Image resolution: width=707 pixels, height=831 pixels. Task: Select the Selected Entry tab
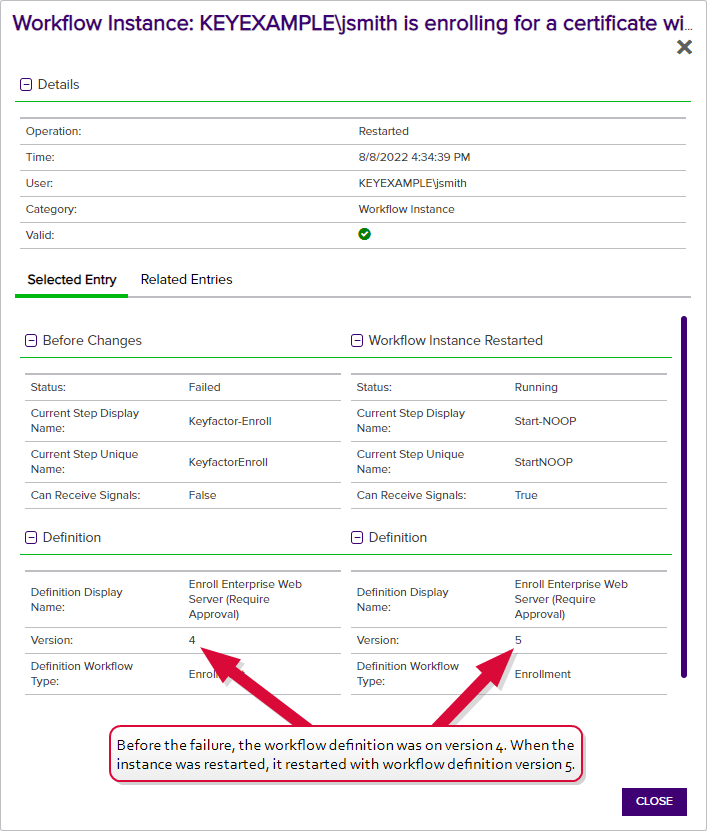pos(72,279)
